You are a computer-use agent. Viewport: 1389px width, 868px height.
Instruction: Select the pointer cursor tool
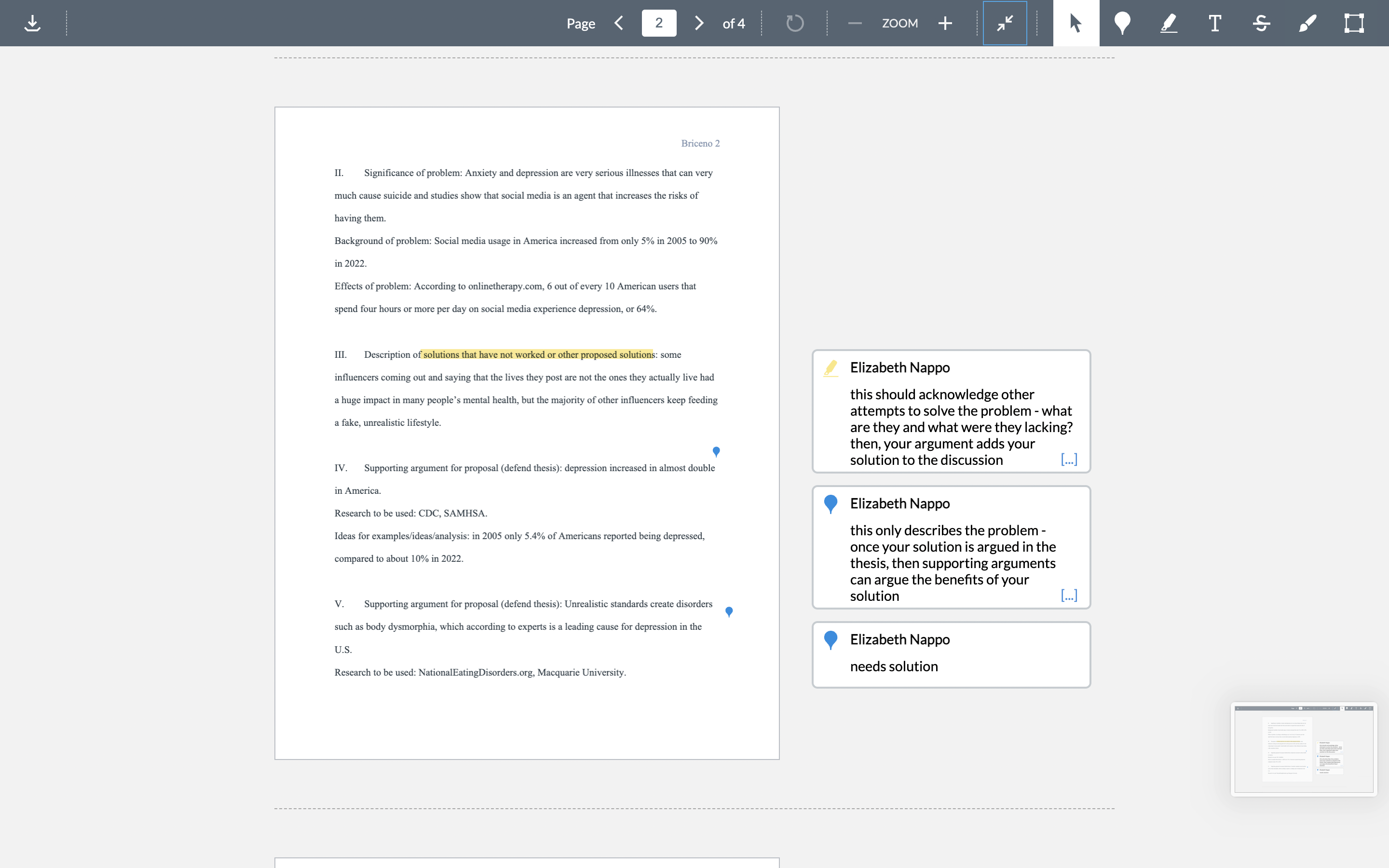1076,23
